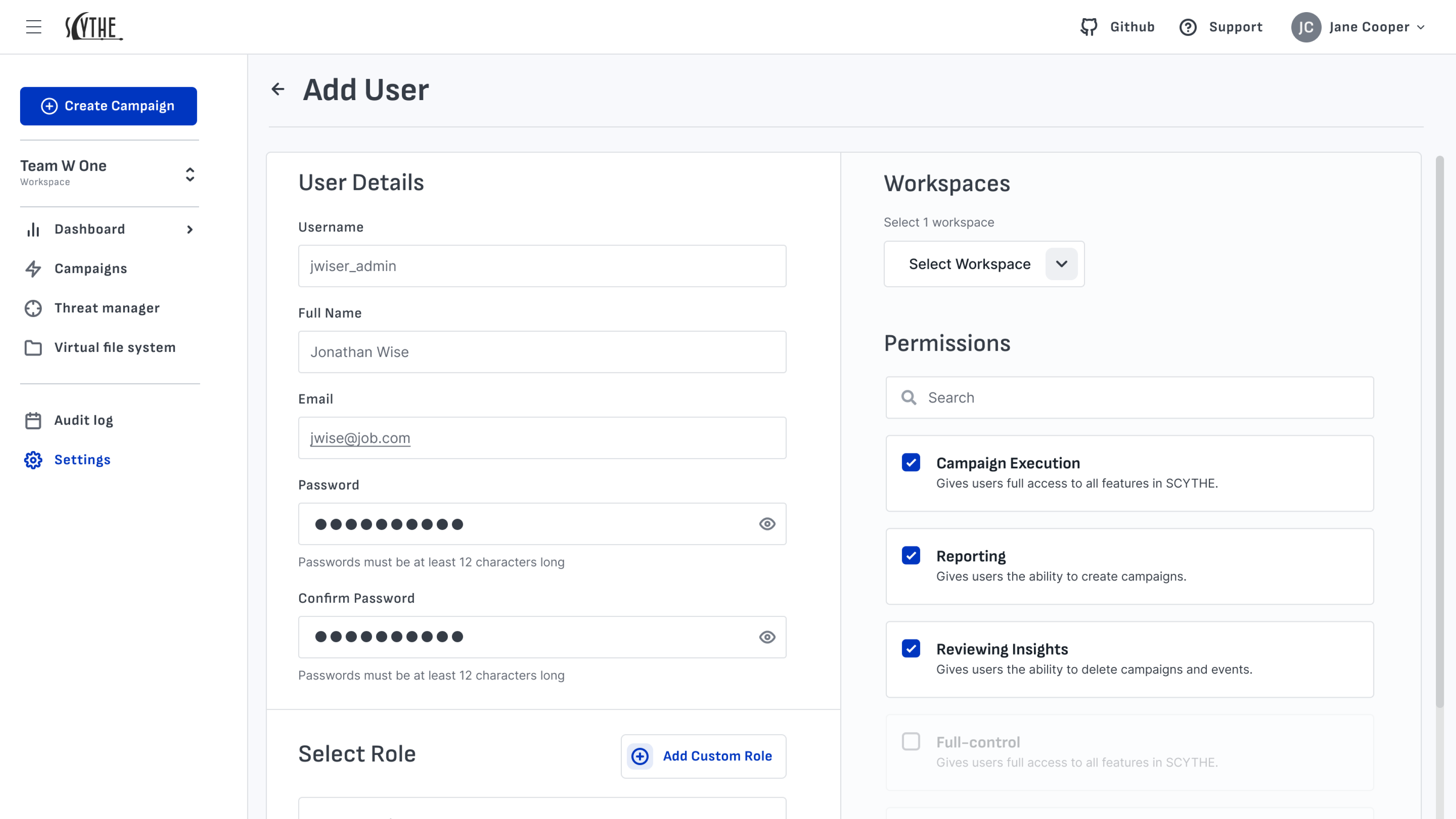Click the Threat manager crosshair icon
The width and height of the screenshot is (1456, 819).
pos(33,308)
